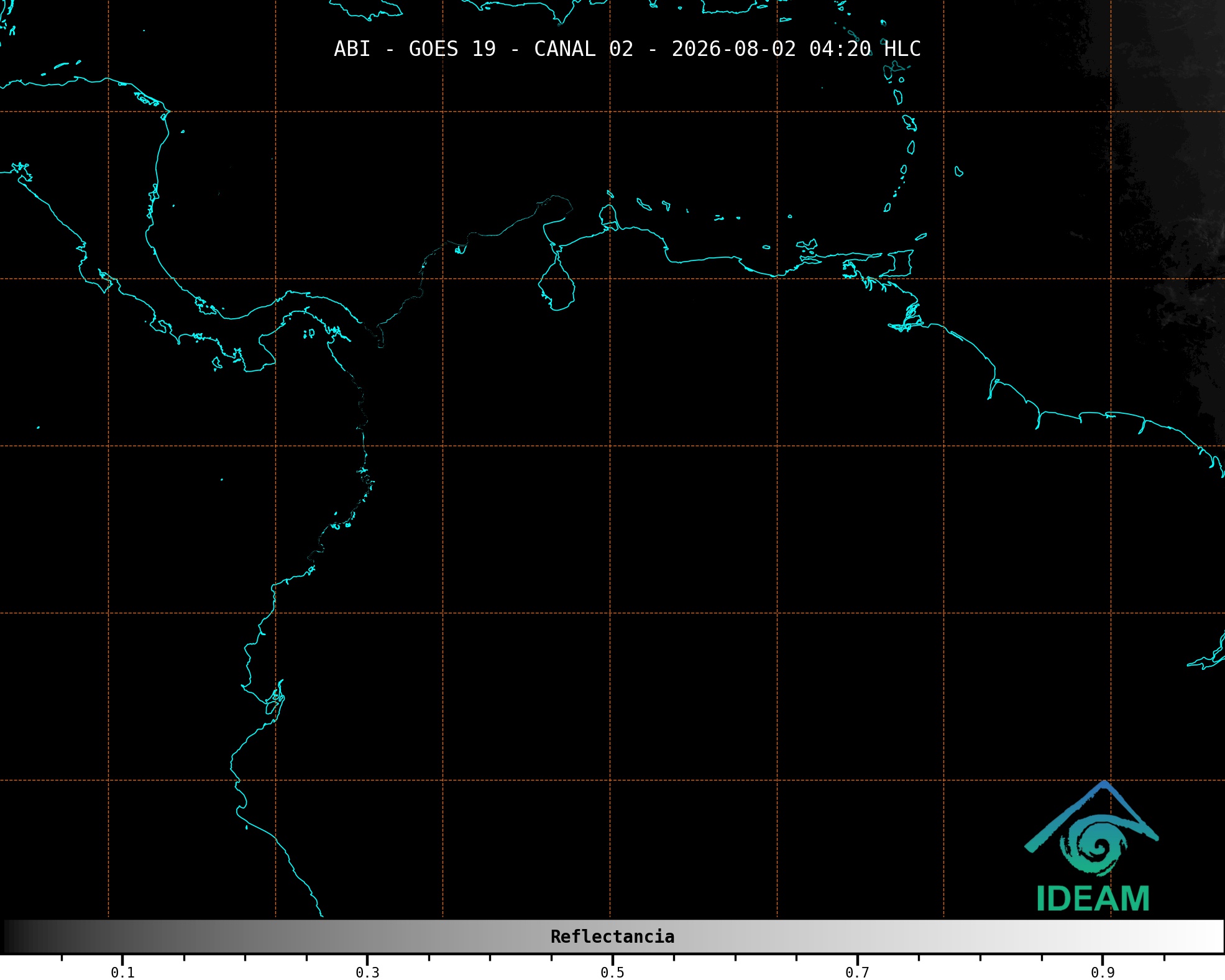Screen dimensions: 1225x980
Task: Click the Reflectancia colorbar label
Action: 612,936
